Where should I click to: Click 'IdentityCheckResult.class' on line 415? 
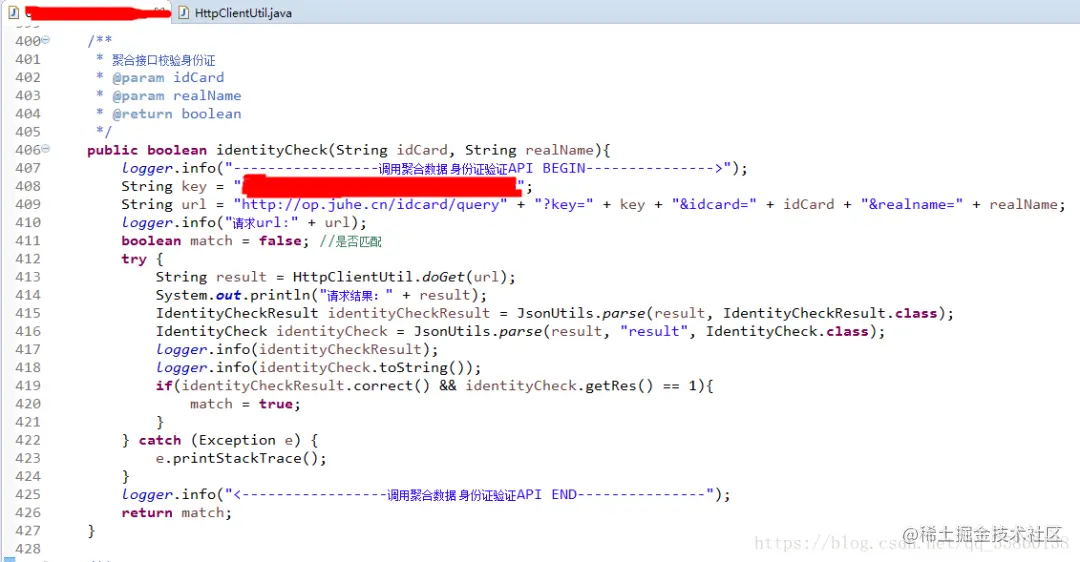(x=830, y=313)
